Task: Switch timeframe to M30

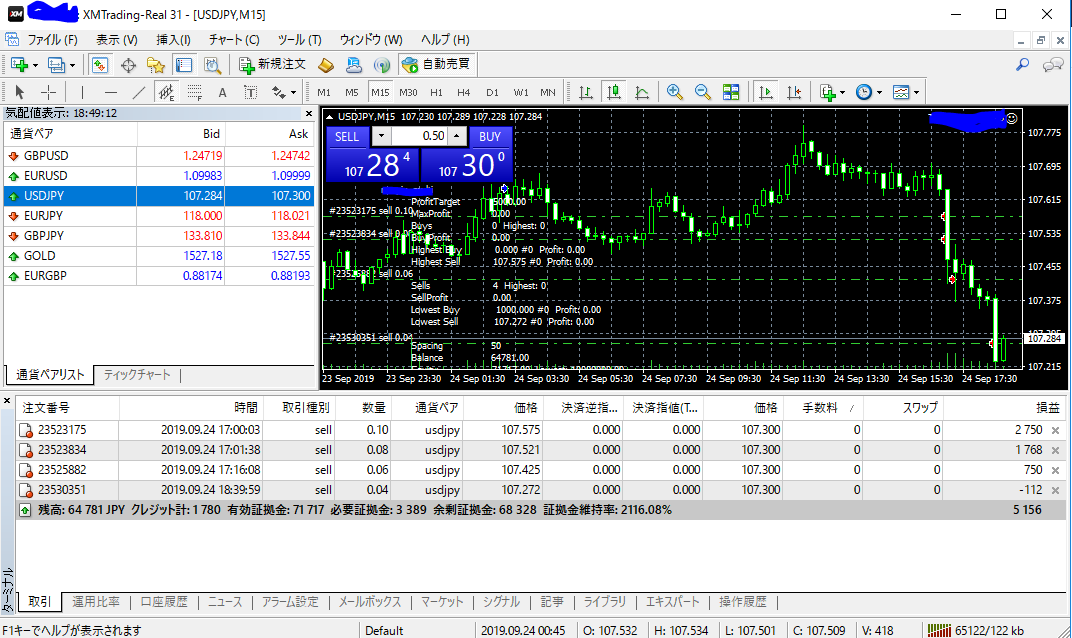Action: [x=408, y=92]
